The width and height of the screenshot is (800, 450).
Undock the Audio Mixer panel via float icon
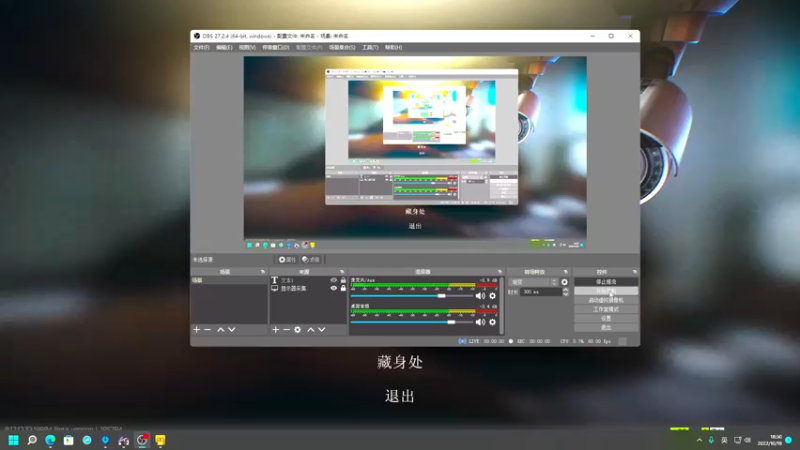pos(500,272)
